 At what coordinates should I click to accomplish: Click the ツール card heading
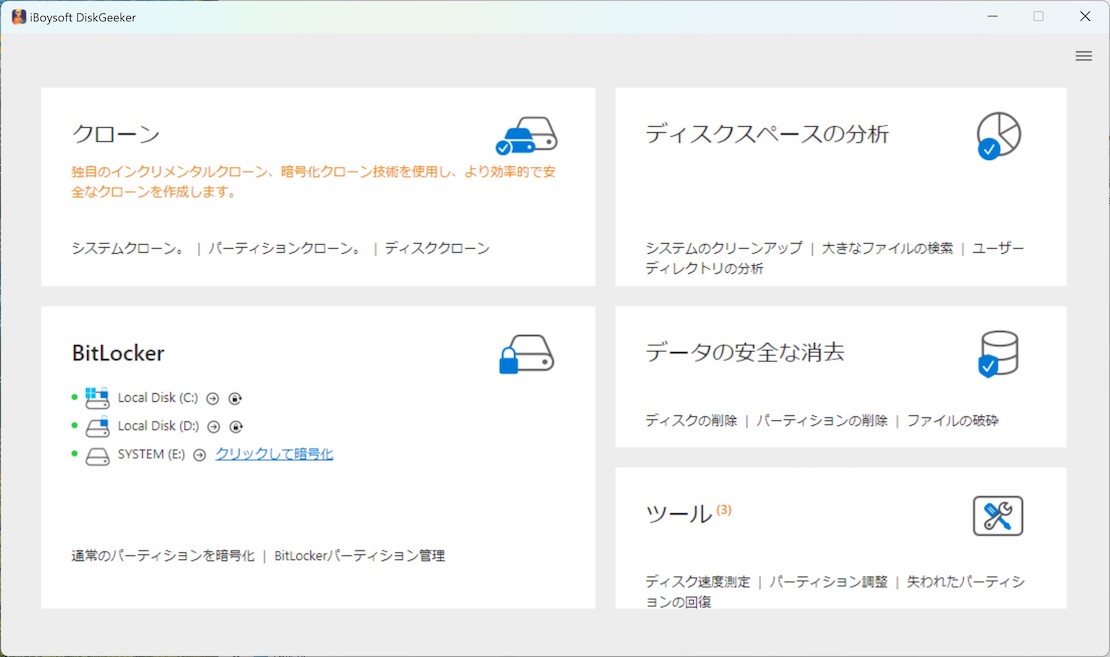[x=678, y=514]
